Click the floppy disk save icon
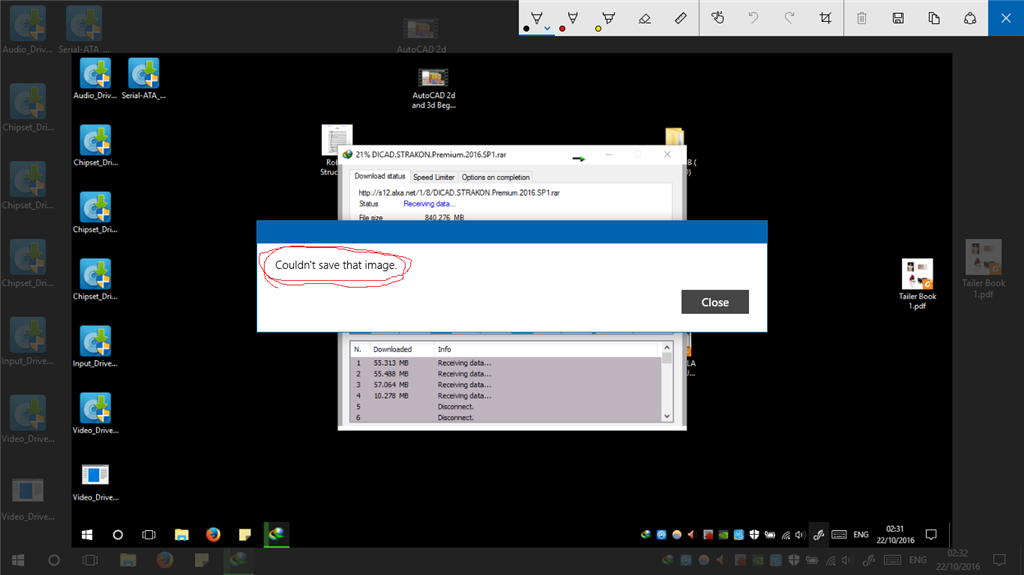 click(898, 18)
